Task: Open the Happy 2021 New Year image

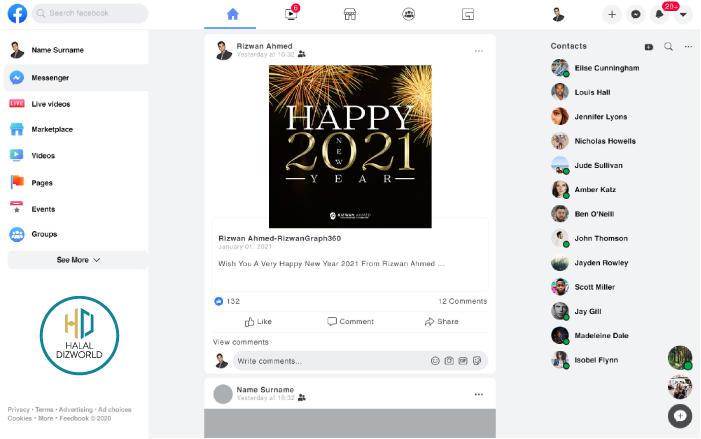Action: tap(350, 146)
